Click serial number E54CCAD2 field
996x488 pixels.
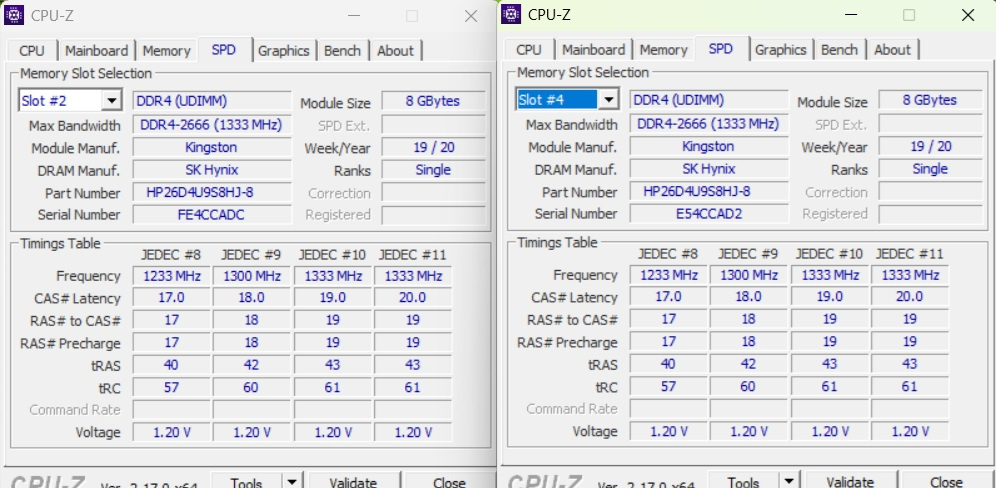pyautogui.click(x=709, y=214)
